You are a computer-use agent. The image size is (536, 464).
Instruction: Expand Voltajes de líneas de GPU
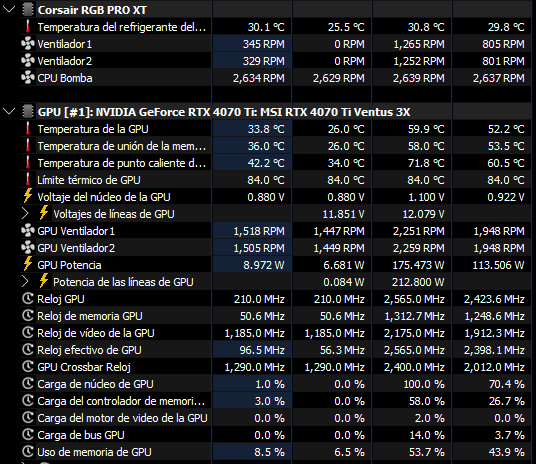pos(25,213)
